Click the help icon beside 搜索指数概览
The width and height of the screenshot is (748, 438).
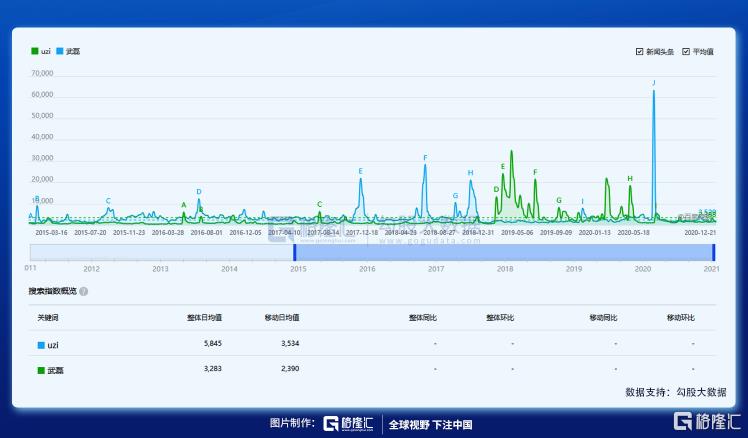point(83,291)
